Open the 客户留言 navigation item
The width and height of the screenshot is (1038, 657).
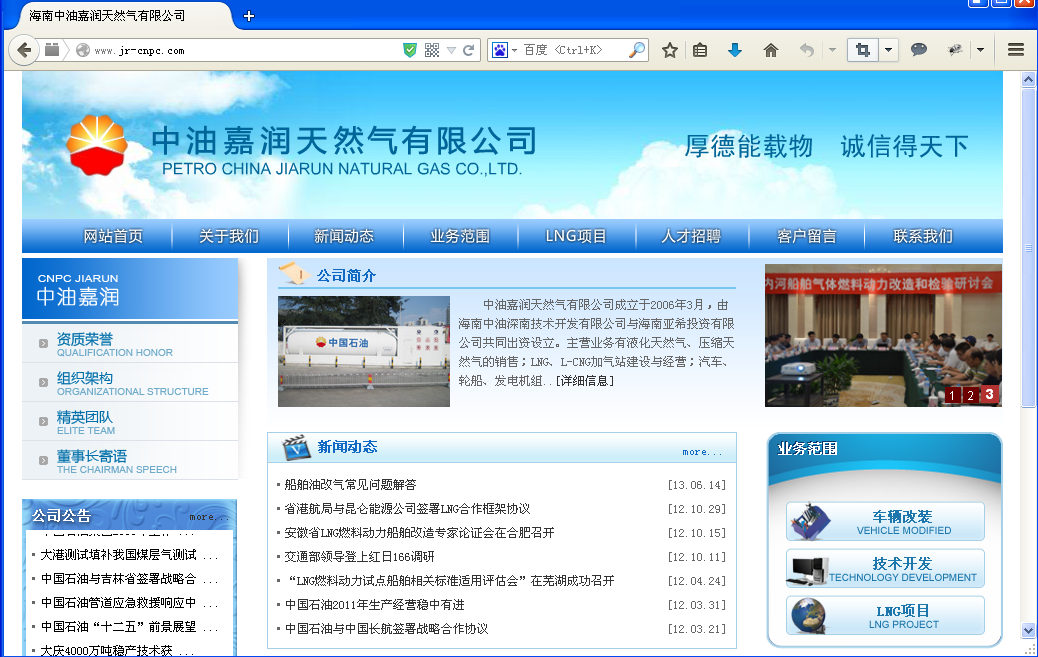click(x=807, y=236)
